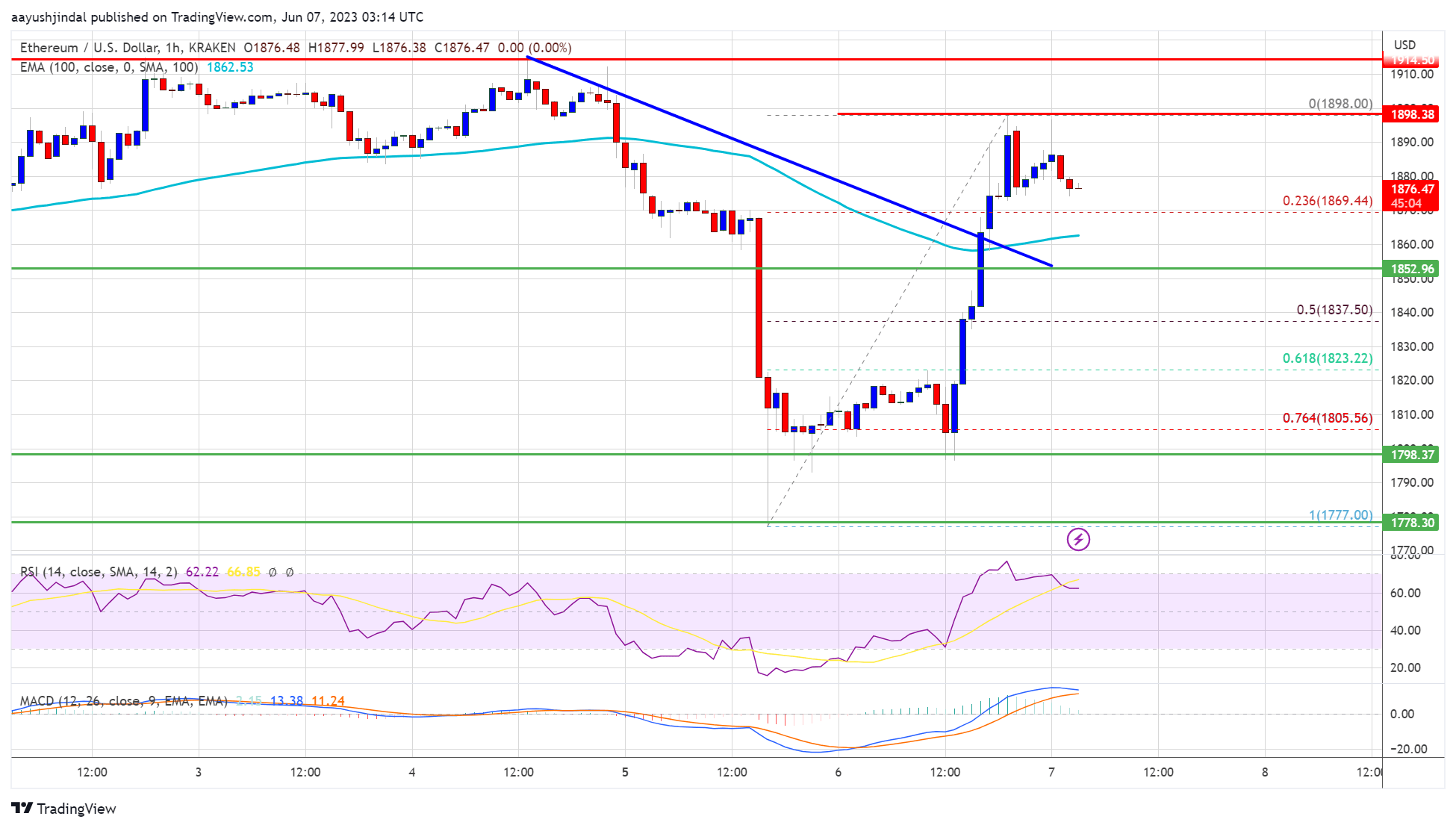This screenshot has height=828, width=1456.
Task: Click the date label 6 on time axis
Action: point(839,772)
